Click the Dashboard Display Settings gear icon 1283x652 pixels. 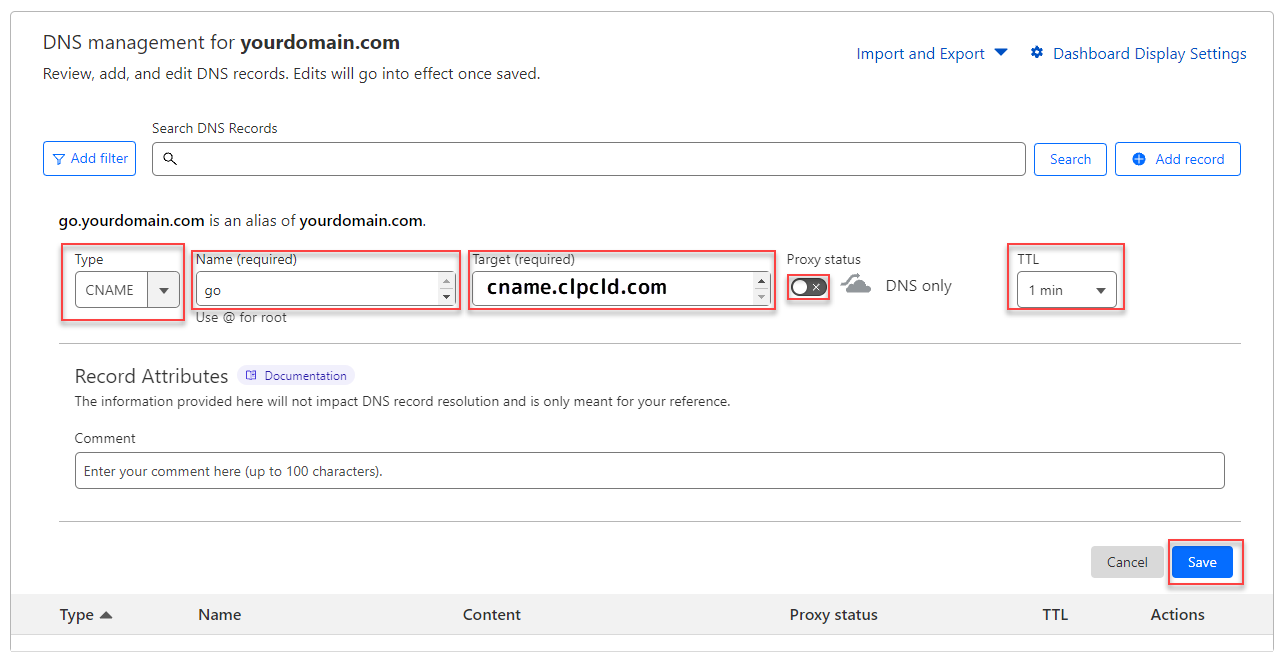pyautogui.click(x=1036, y=53)
